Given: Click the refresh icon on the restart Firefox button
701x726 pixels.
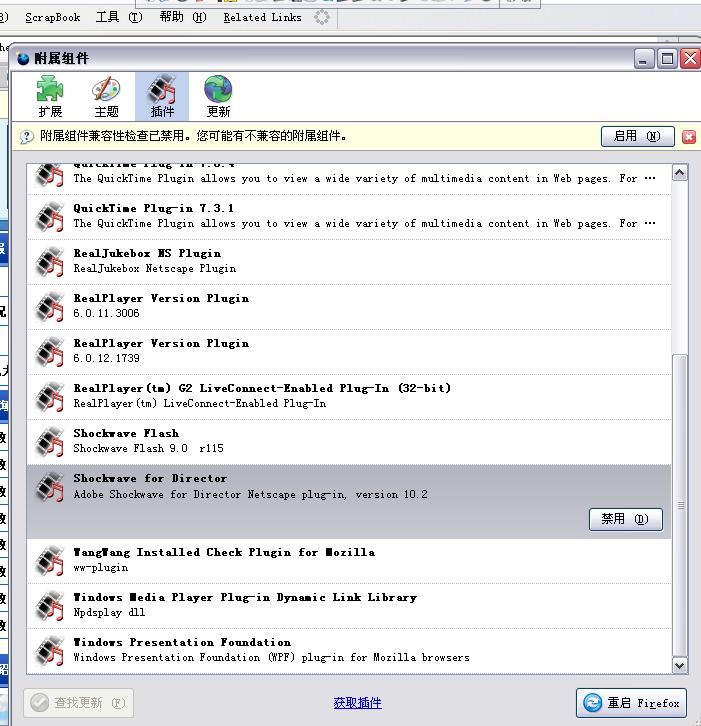Looking at the screenshot, I should pyautogui.click(x=592, y=703).
